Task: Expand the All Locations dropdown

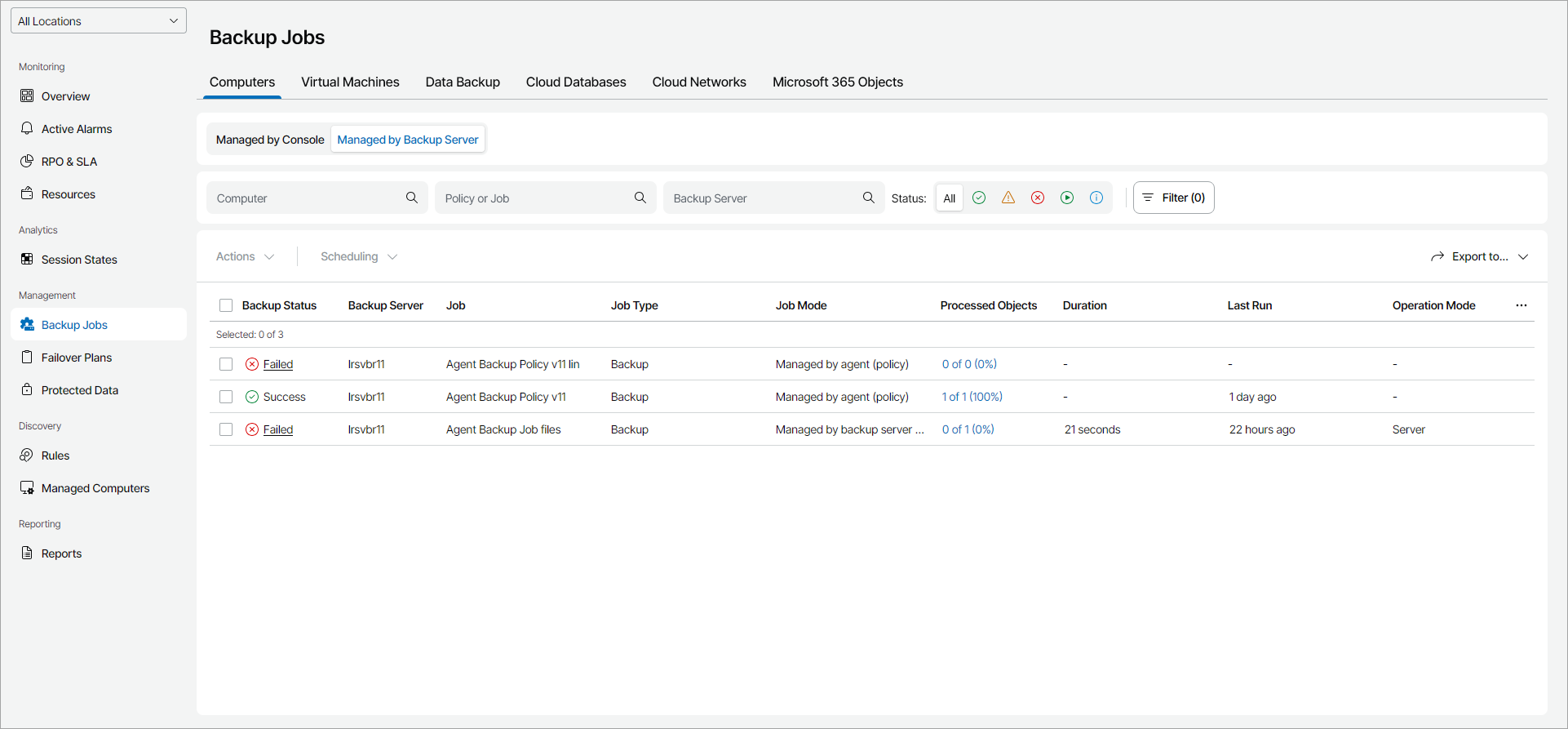Action: pyautogui.click(x=99, y=21)
